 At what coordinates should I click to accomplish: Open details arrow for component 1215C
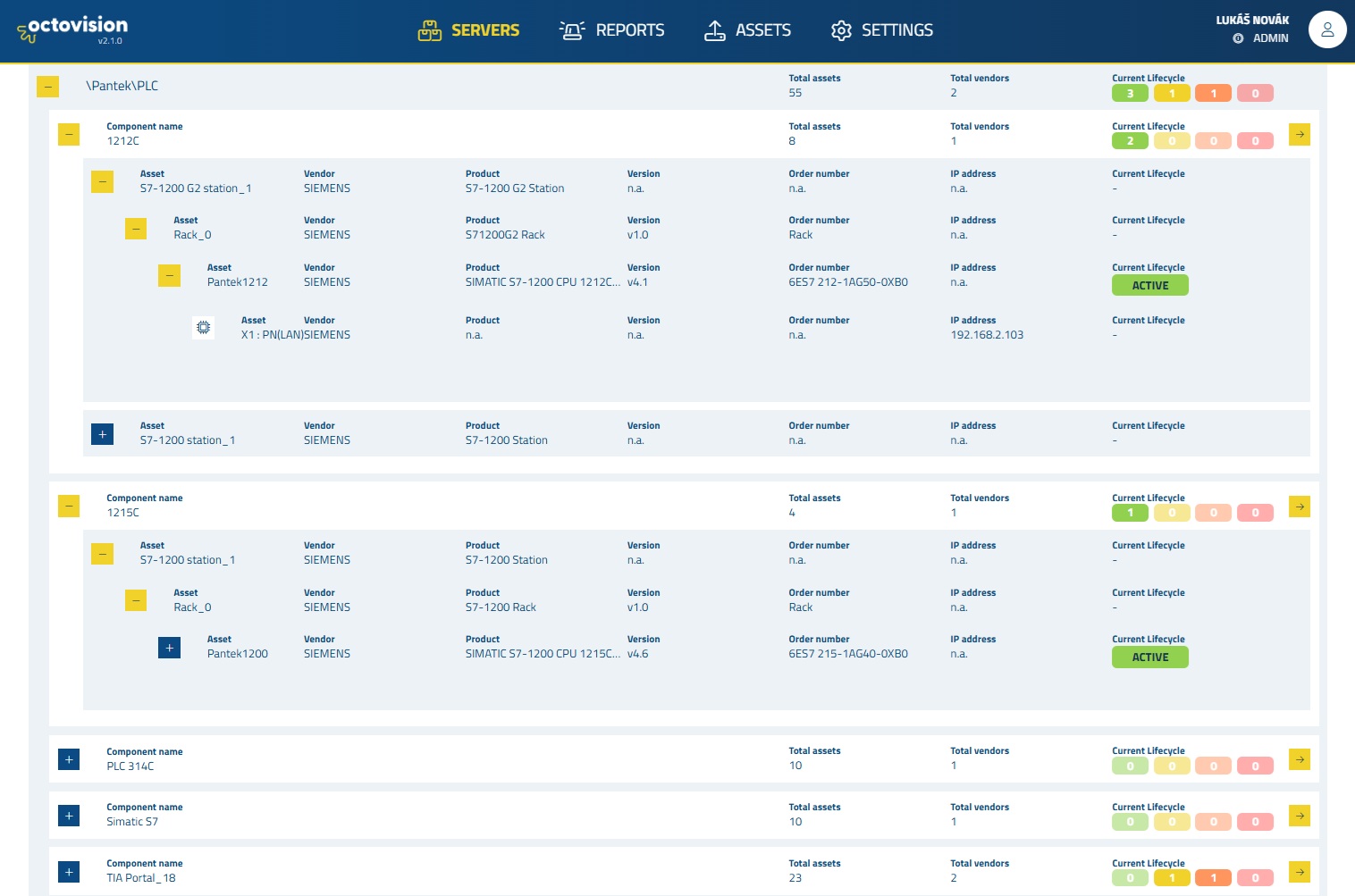tap(1300, 507)
